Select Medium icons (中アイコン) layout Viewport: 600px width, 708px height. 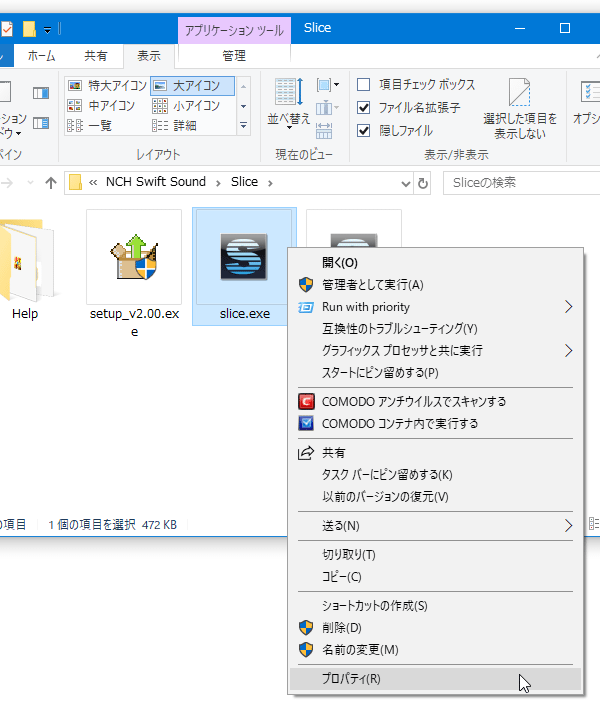tap(102, 106)
